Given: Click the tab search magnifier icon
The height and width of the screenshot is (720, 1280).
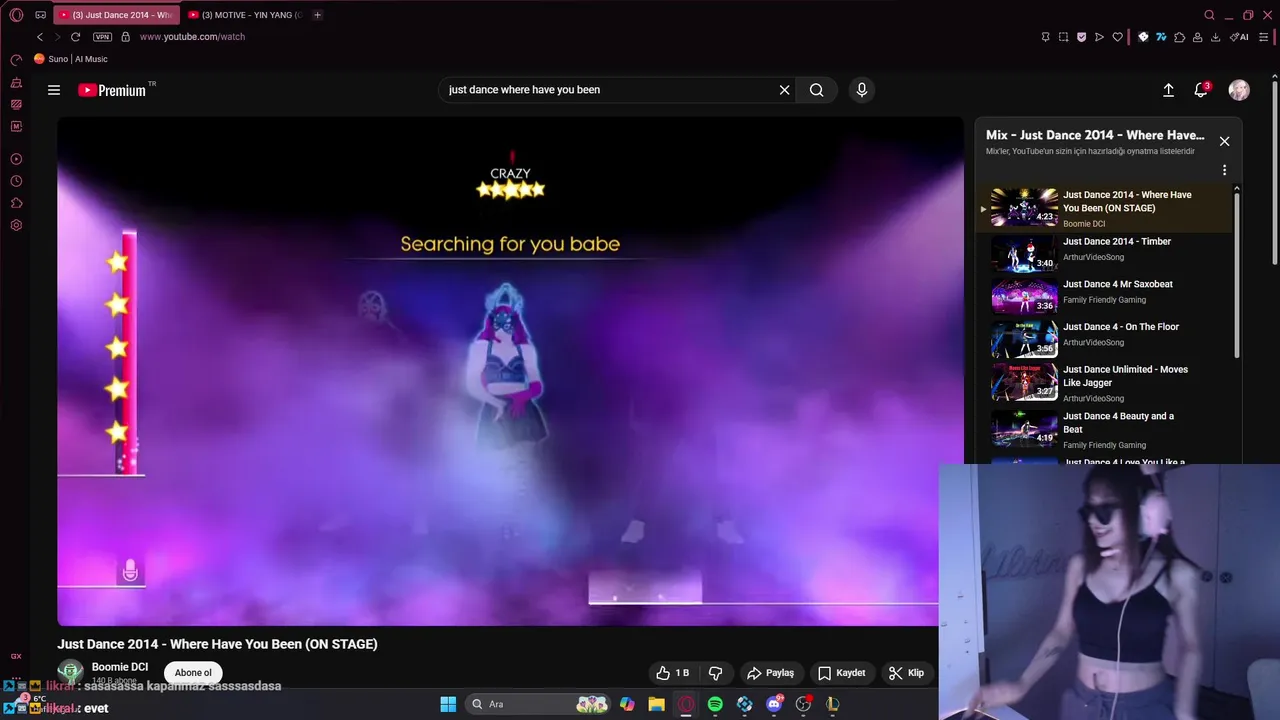Looking at the screenshot, I should tap(1209, 15).
